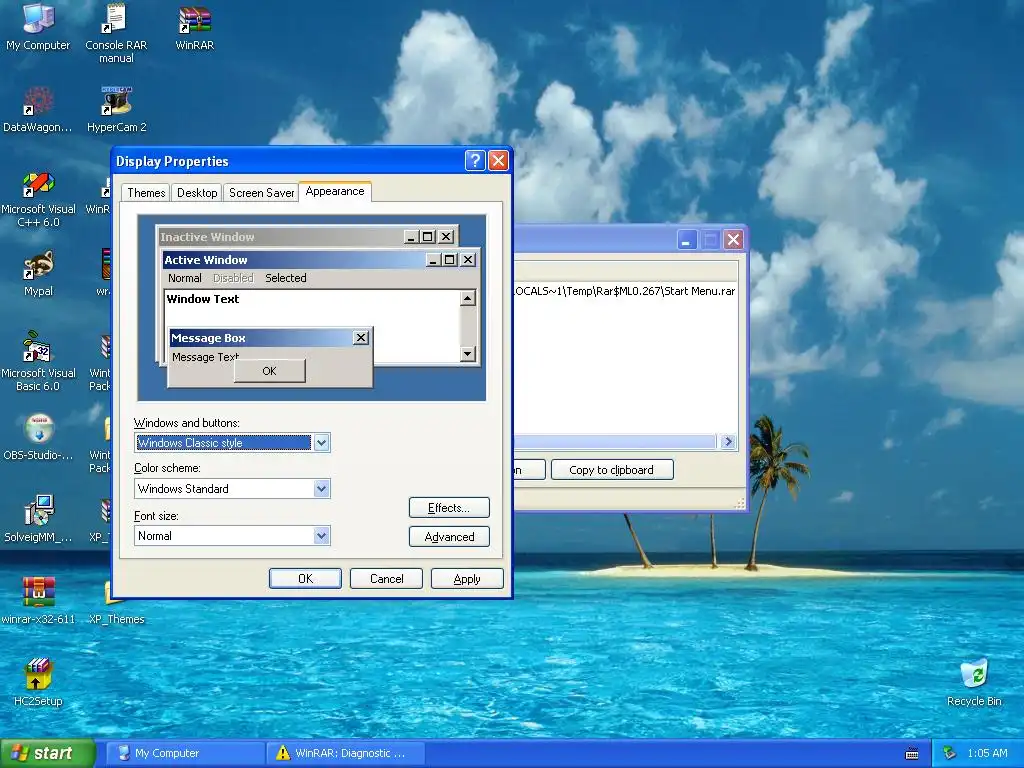Open the Font size dropdown
This screenshot has height=768, width=1024.
pyautogui.click(x=321, y=536)
